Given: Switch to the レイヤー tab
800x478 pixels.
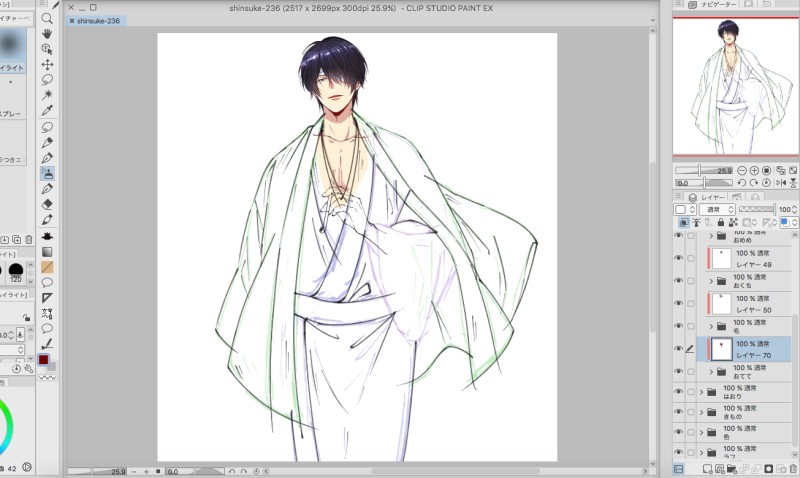Looking at the screenshot, I should [x=708, y=197].
